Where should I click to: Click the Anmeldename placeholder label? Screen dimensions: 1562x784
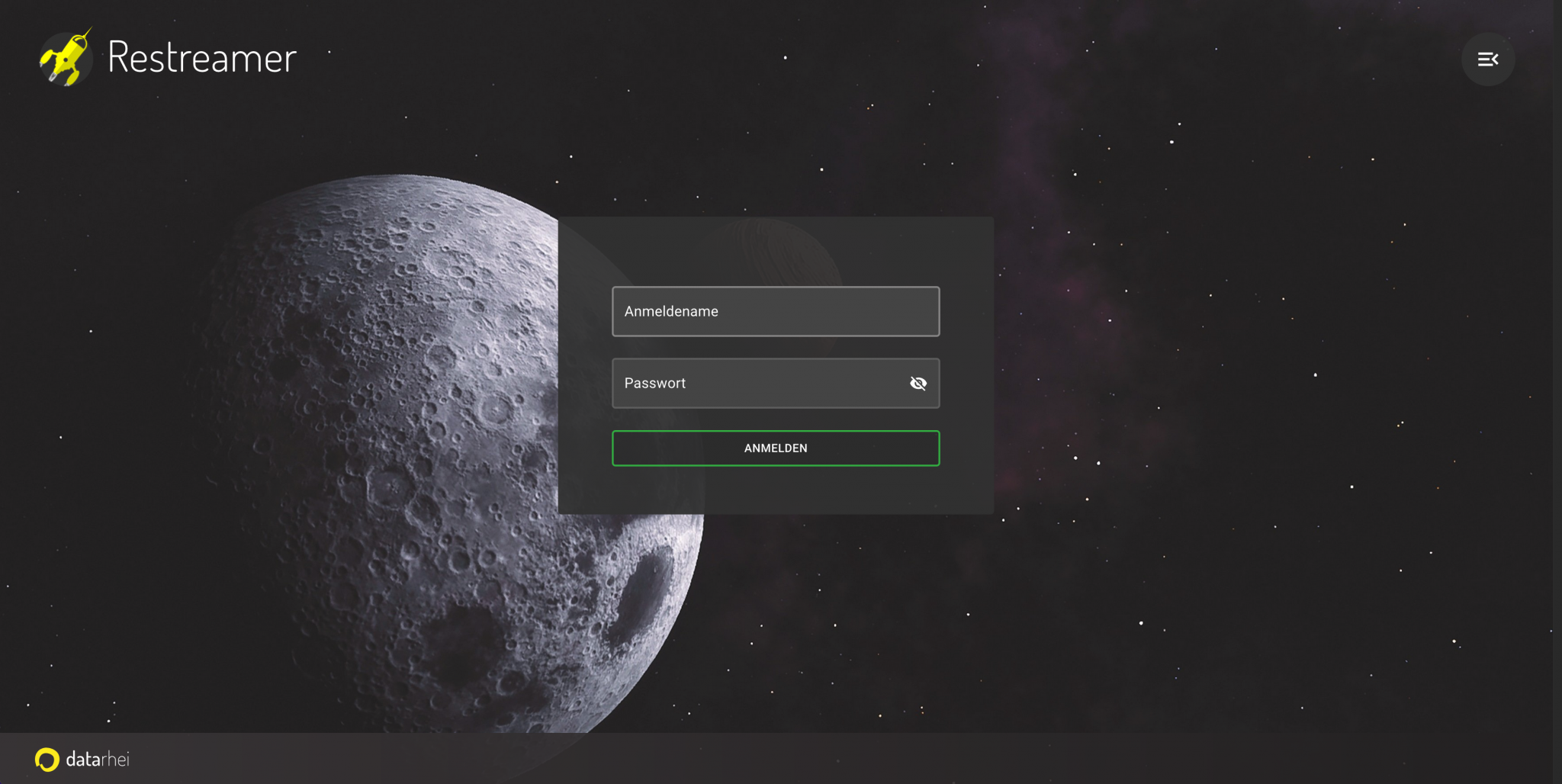click(671, 311)
